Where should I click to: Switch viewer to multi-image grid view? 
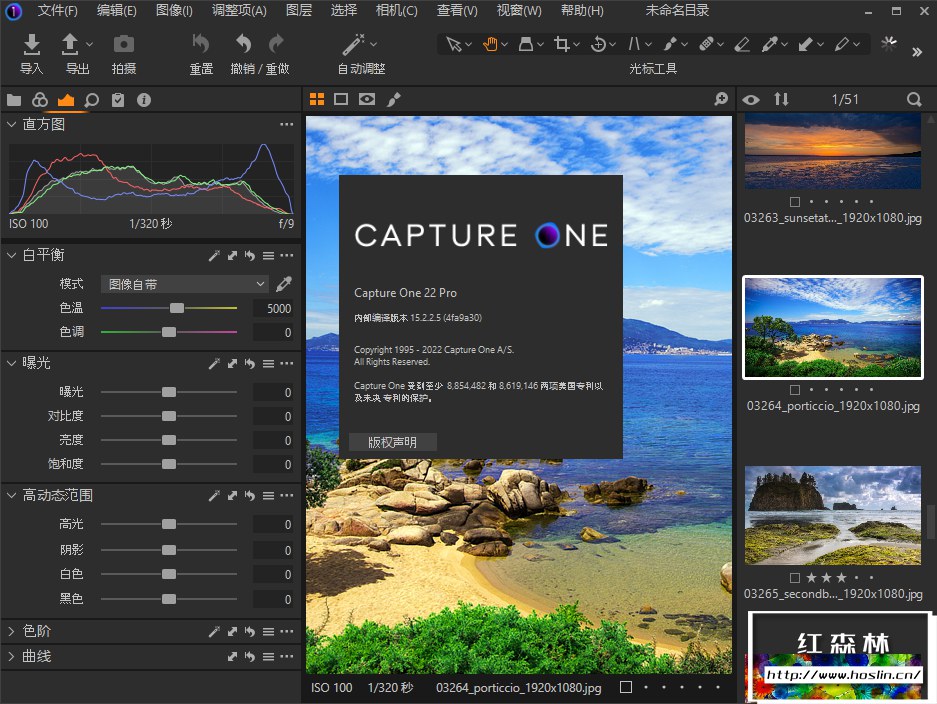click(316, 99)
